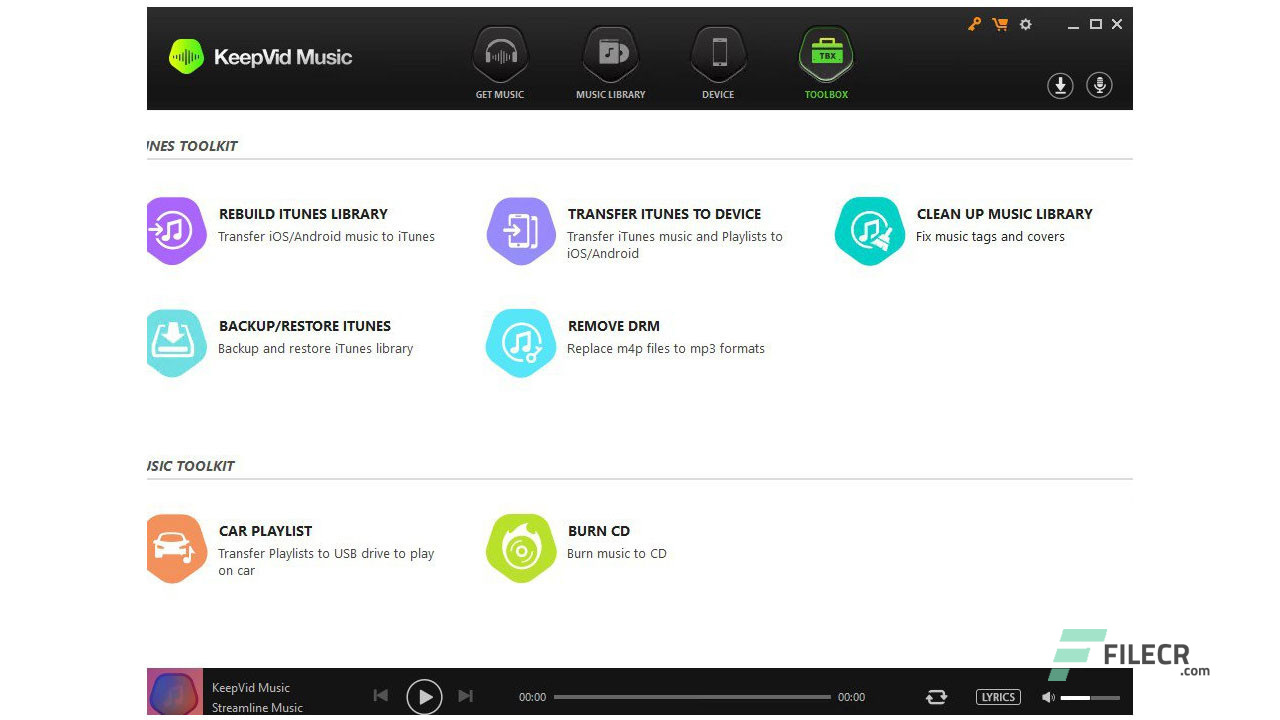Skip to the next track
Viewport: 1280px width, 720px height.
point(465,696)
